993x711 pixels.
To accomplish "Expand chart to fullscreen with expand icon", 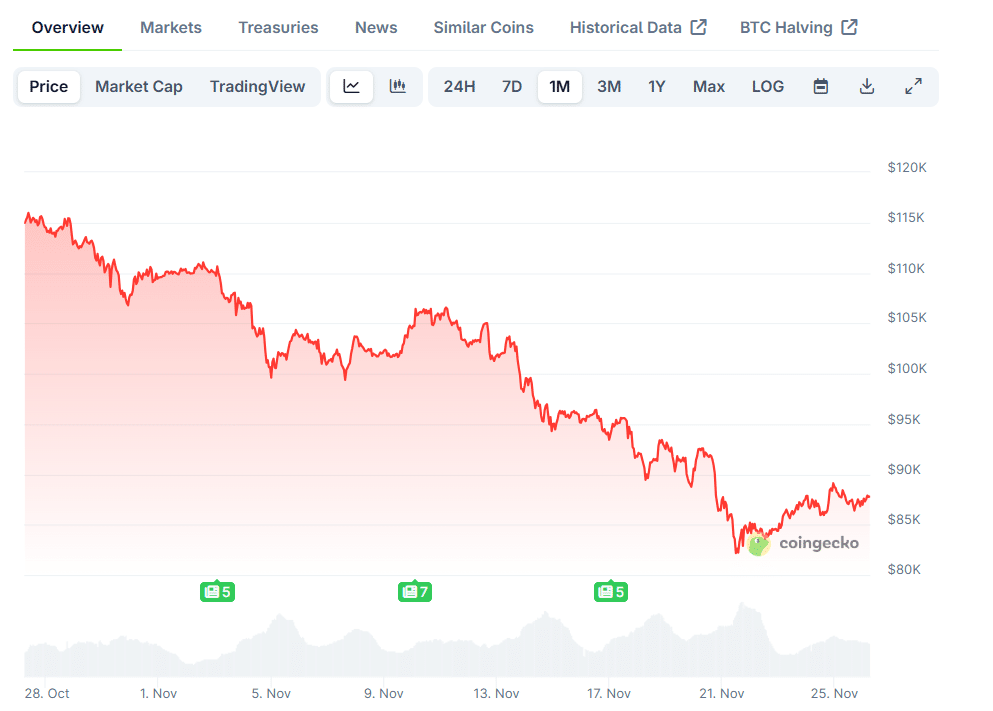I will [x=913, y=87].
